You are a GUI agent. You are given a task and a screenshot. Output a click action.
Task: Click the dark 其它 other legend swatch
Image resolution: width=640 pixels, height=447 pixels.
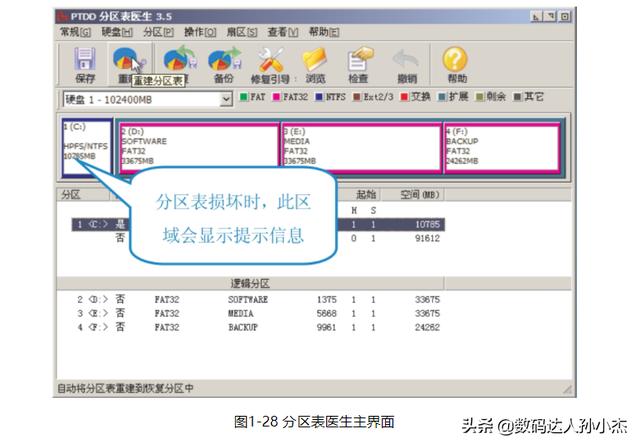pyautogui.click(x=518, y=97)
